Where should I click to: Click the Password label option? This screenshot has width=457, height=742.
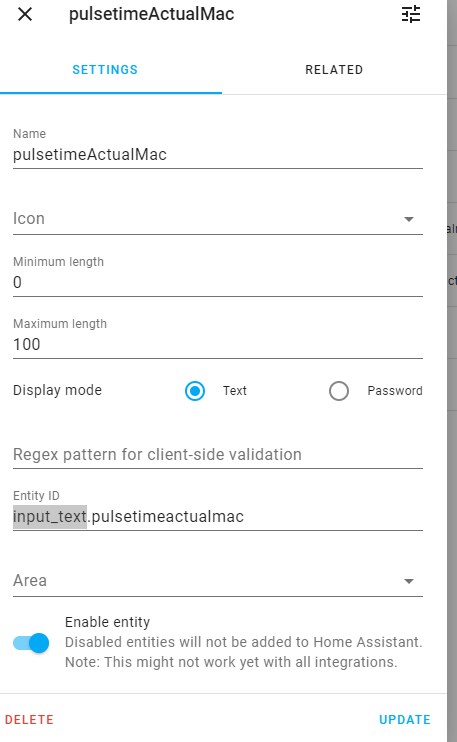(395, 391)
